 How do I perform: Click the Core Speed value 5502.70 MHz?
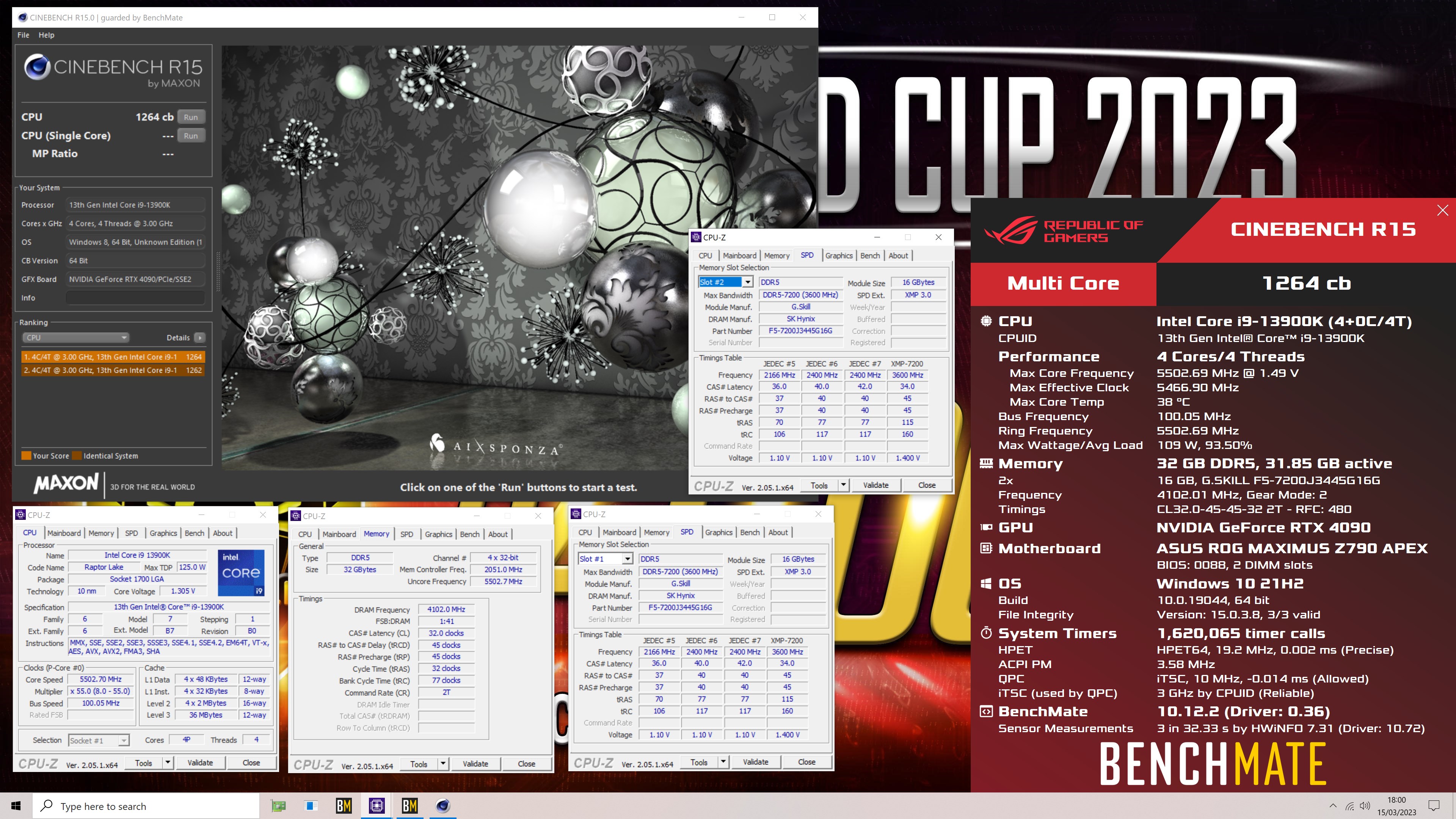100,679
